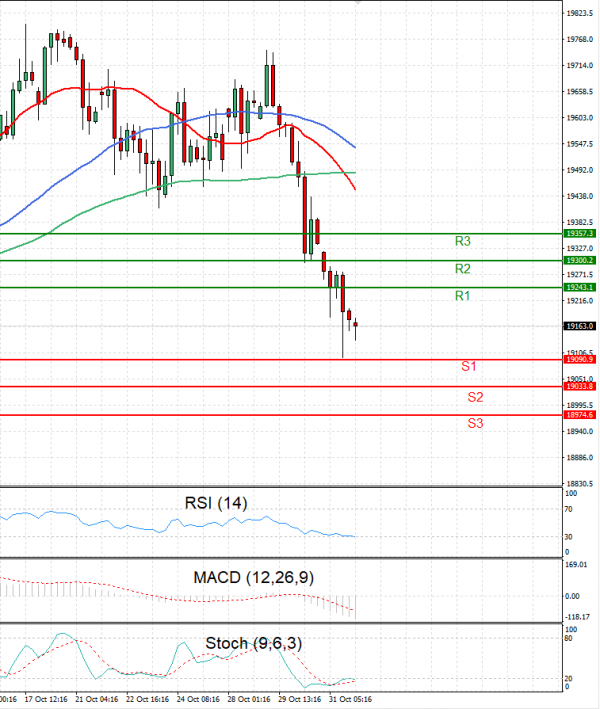Click the R2 resistance label
Viewport: 600px width, 709px height.
463,269
